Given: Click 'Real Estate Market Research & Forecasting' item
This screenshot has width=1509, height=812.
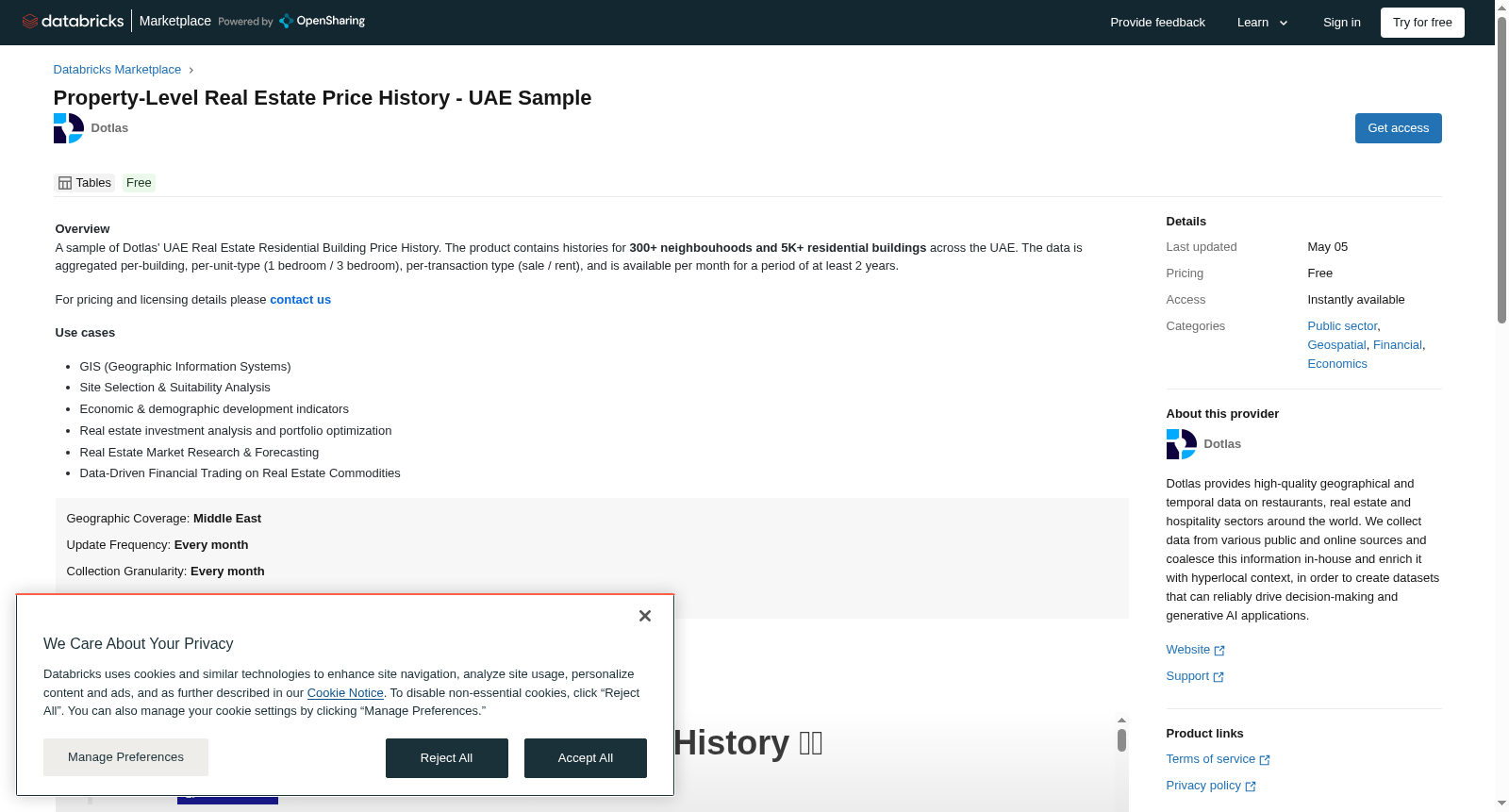Looking at the screenshot, I should click(x=200, y=453).
